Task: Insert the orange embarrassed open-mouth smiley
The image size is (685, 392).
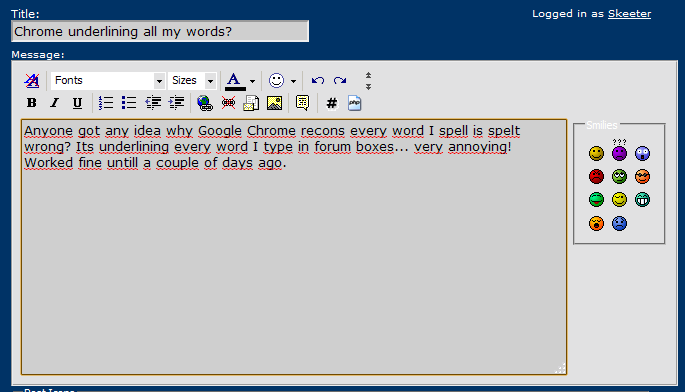Action: pos(596,223)
